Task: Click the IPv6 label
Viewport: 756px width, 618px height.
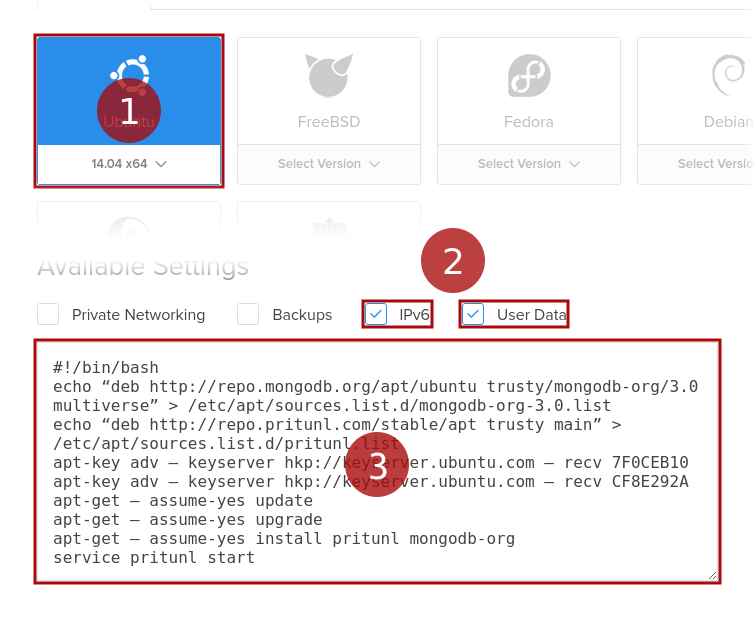Action: pos(414,315)
